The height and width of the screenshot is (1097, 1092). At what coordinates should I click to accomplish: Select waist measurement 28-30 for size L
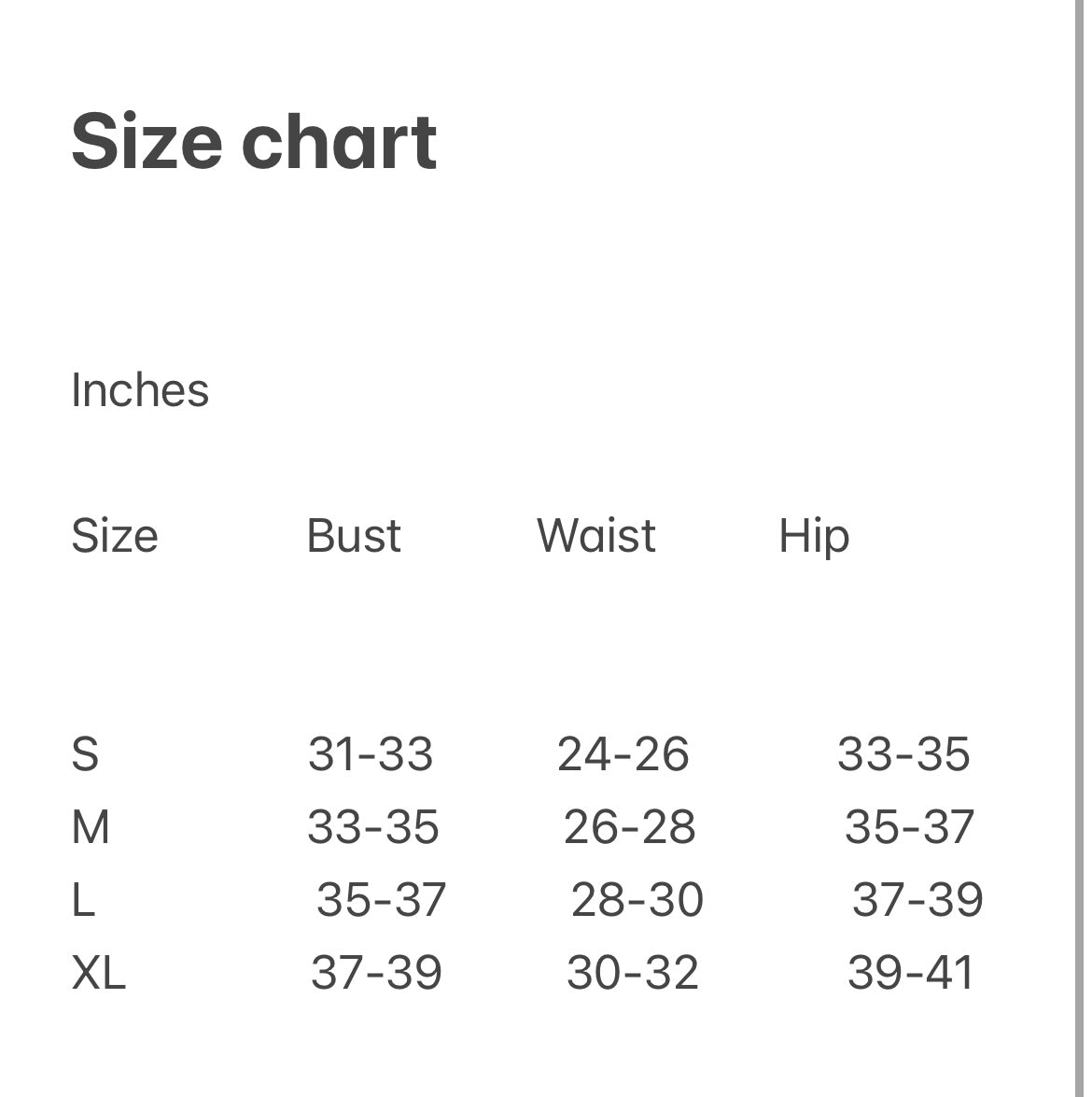tap(637, 900)
